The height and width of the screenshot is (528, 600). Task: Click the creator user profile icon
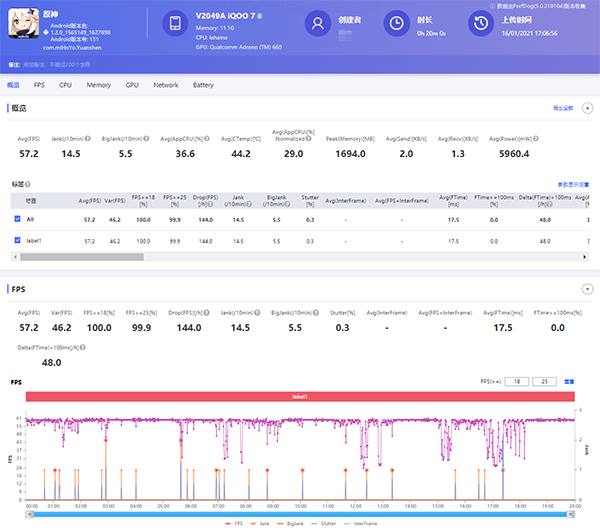319,24
